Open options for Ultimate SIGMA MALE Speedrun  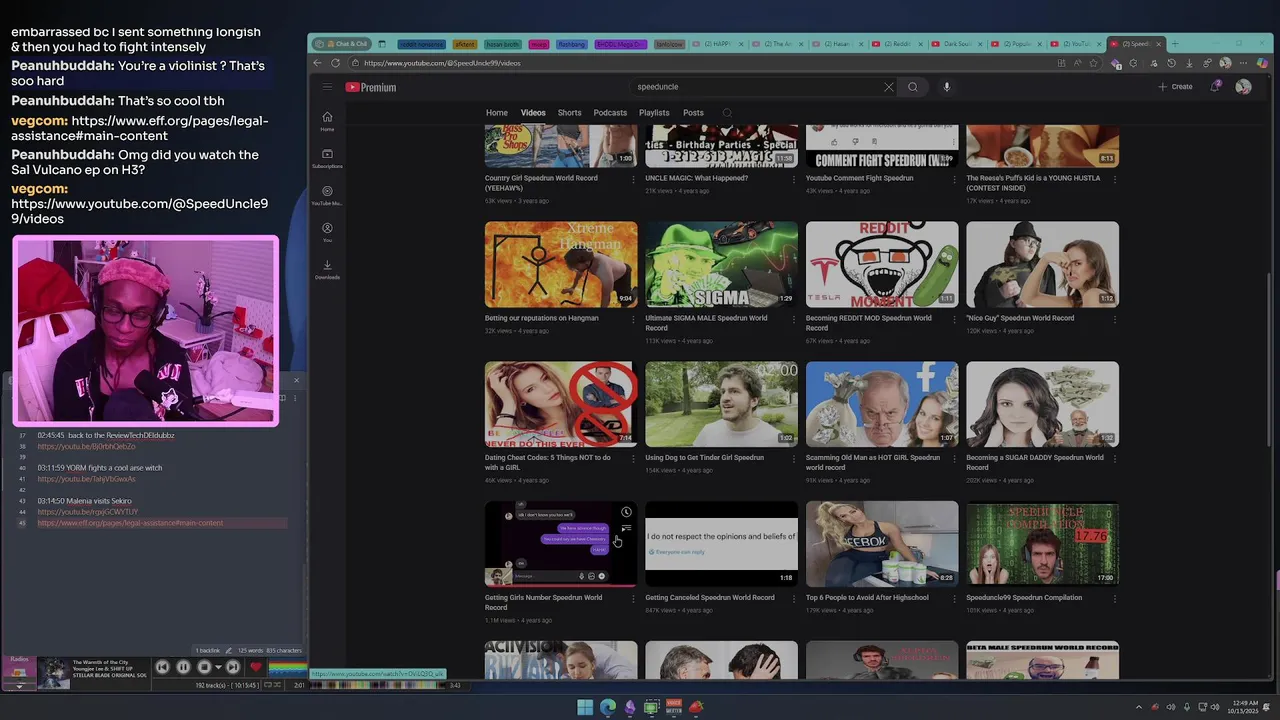(x=794, y=319)
